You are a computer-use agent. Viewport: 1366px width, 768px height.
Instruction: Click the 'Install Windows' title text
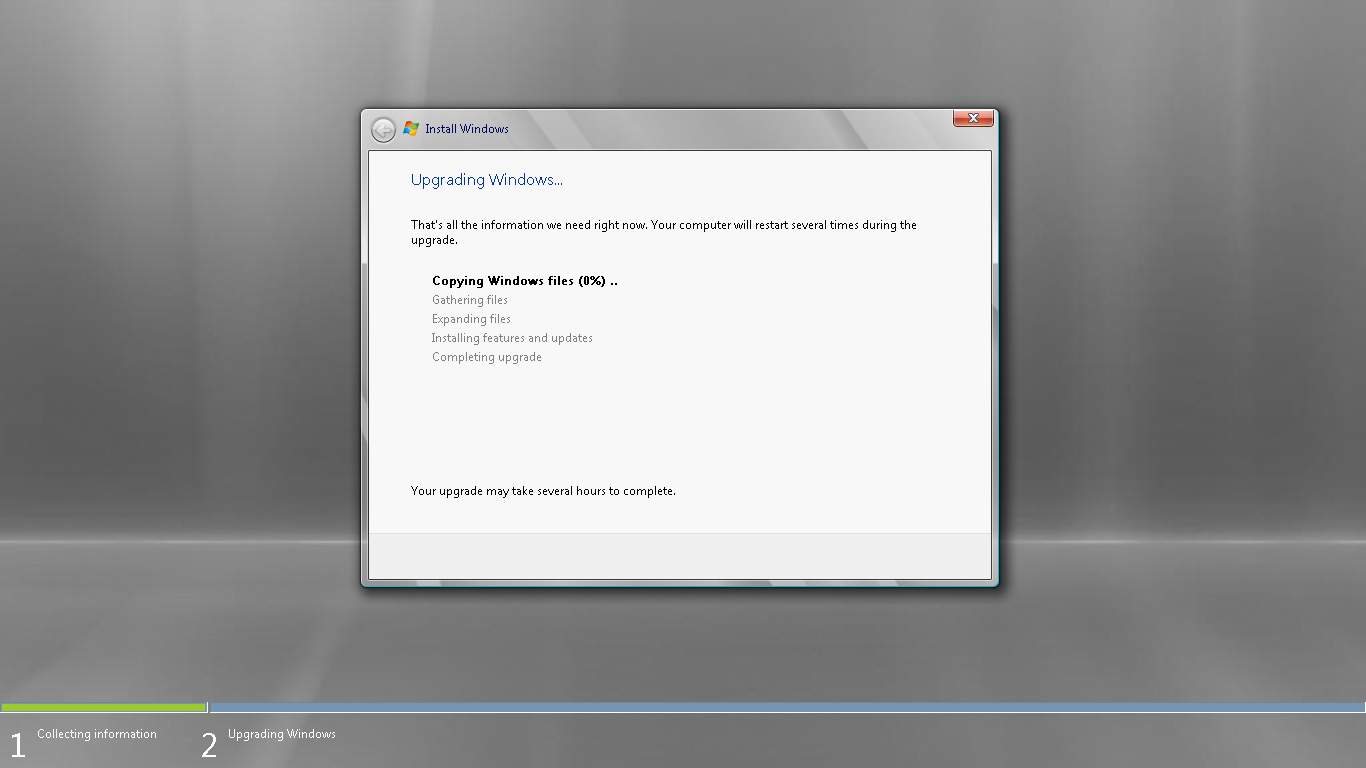[467, 129]
